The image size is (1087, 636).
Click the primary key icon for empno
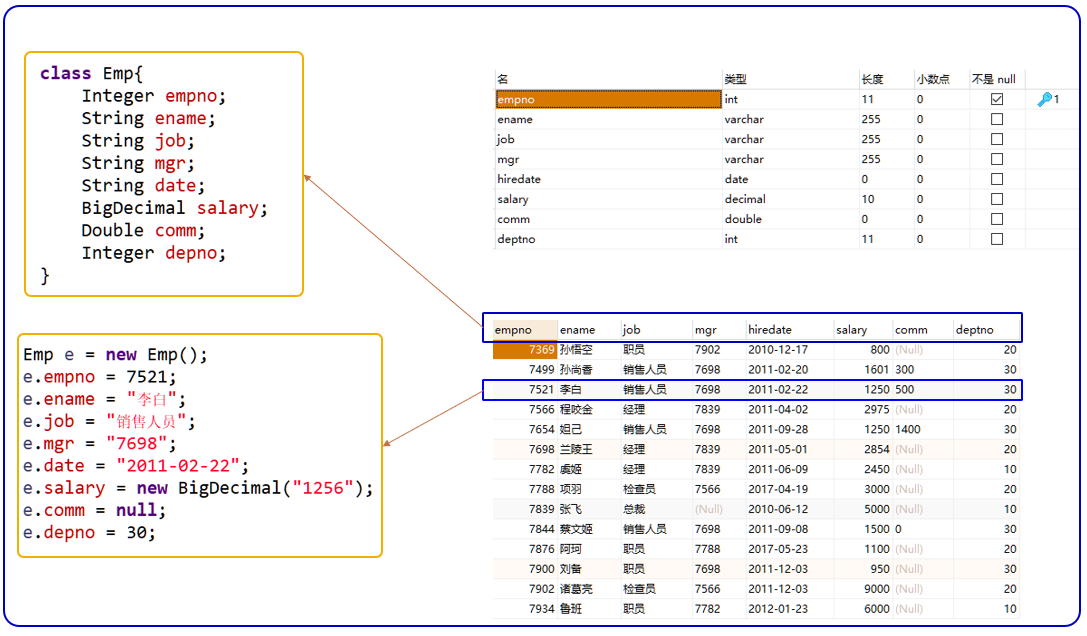[x=1045, y=99]
